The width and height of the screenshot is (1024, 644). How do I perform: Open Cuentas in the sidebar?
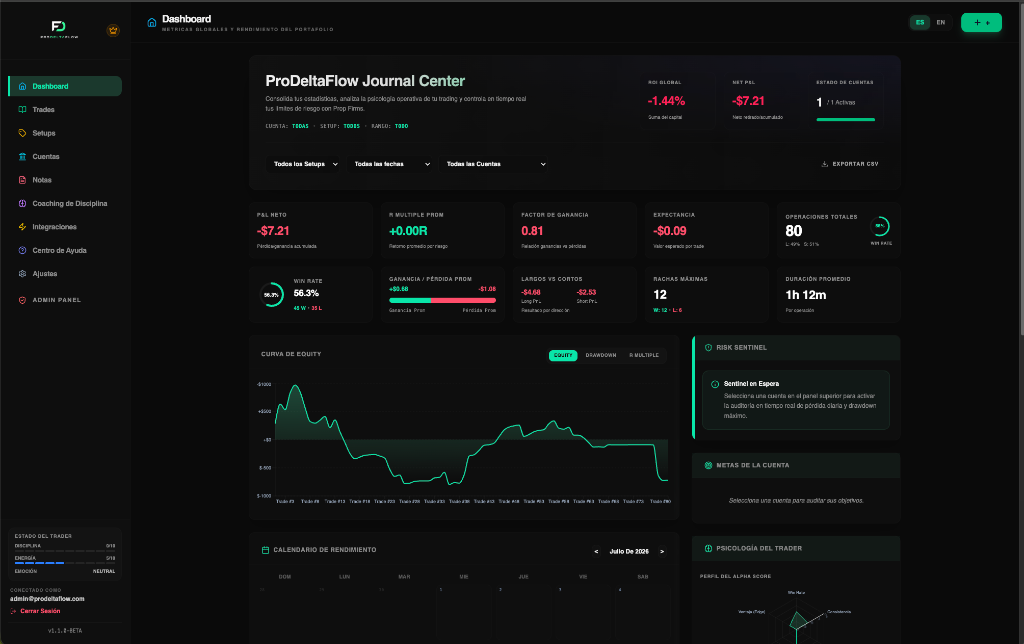point(65,157)
